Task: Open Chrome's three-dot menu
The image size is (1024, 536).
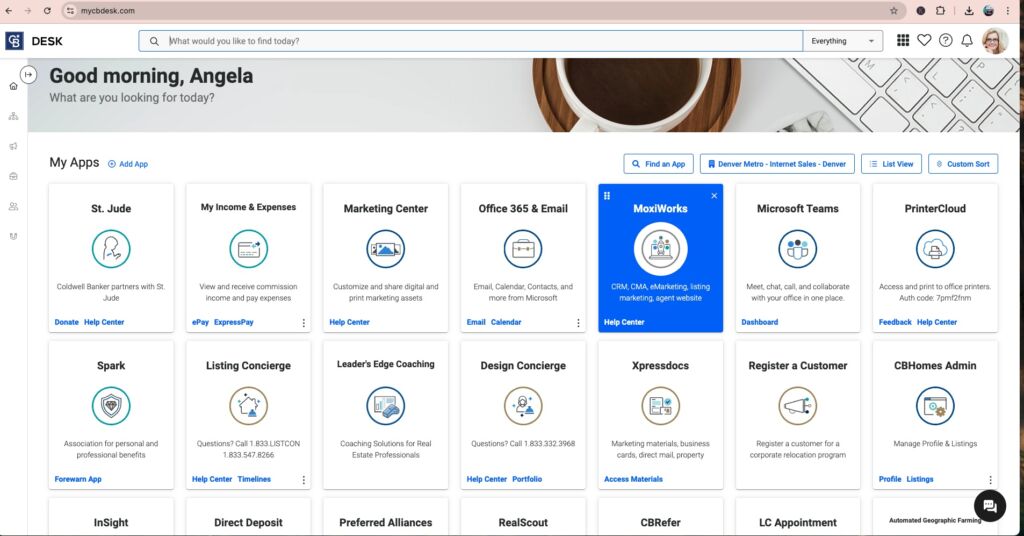Action: (x=1009, y=10)
